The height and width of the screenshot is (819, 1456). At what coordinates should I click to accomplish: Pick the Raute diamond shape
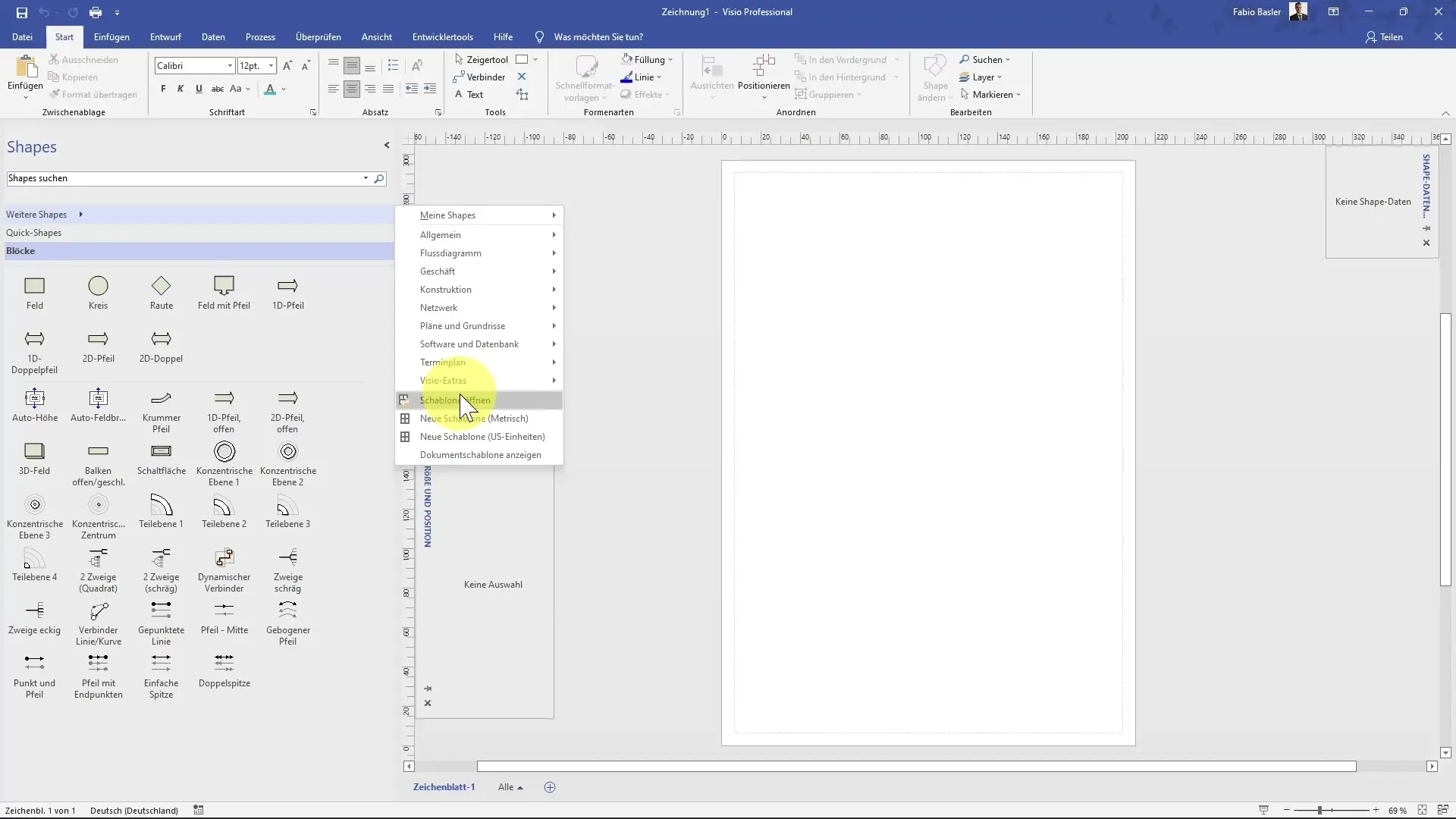click(161, 293)
